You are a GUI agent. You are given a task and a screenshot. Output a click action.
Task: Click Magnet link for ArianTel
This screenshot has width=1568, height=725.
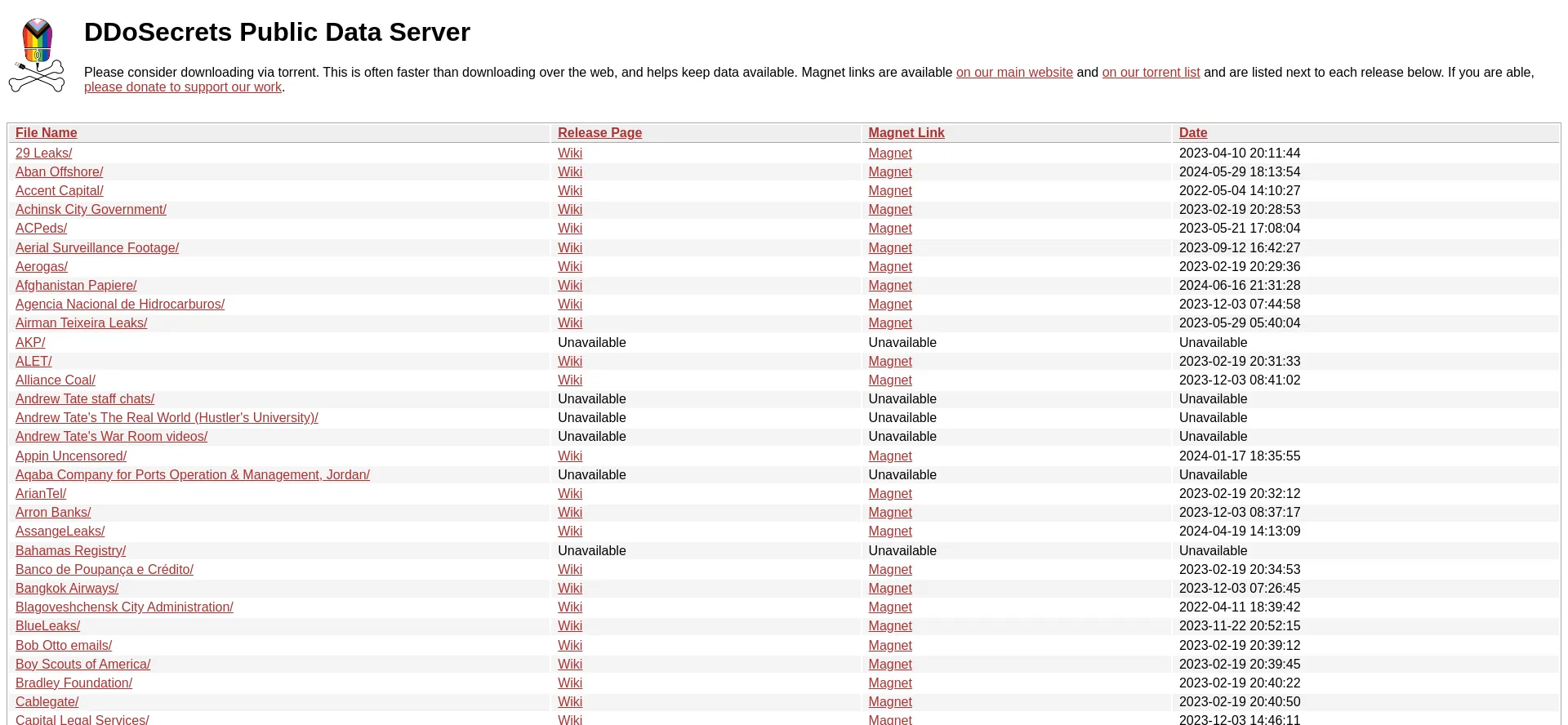tap(890, 493)
